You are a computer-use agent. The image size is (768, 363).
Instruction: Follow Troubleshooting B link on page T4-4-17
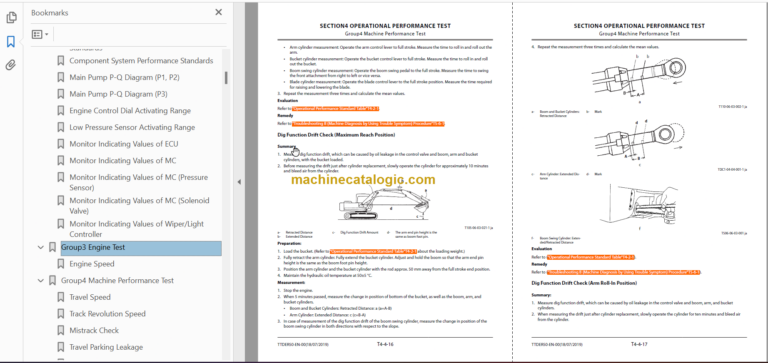[623, 272]
